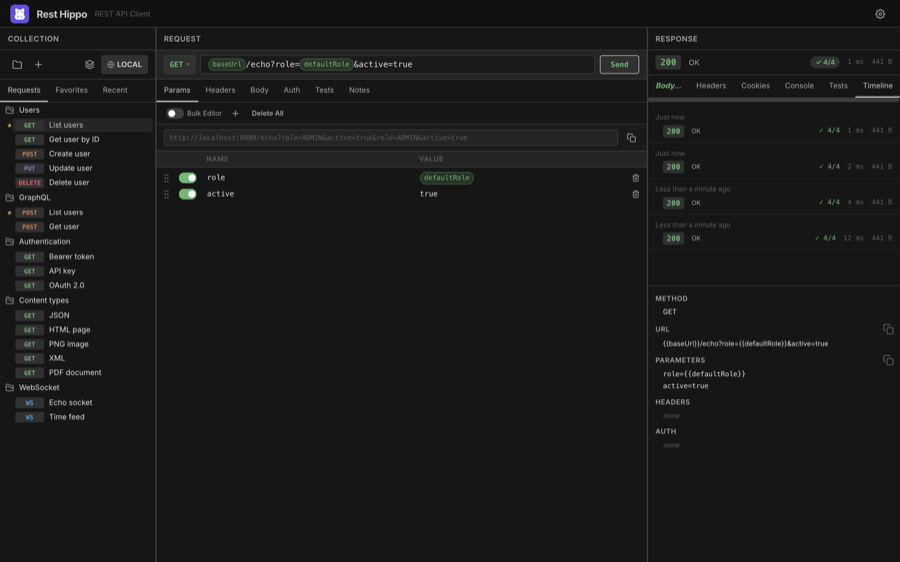Select the 4 ms timeline entry
The image size is (900, 562).
[774, 197]
